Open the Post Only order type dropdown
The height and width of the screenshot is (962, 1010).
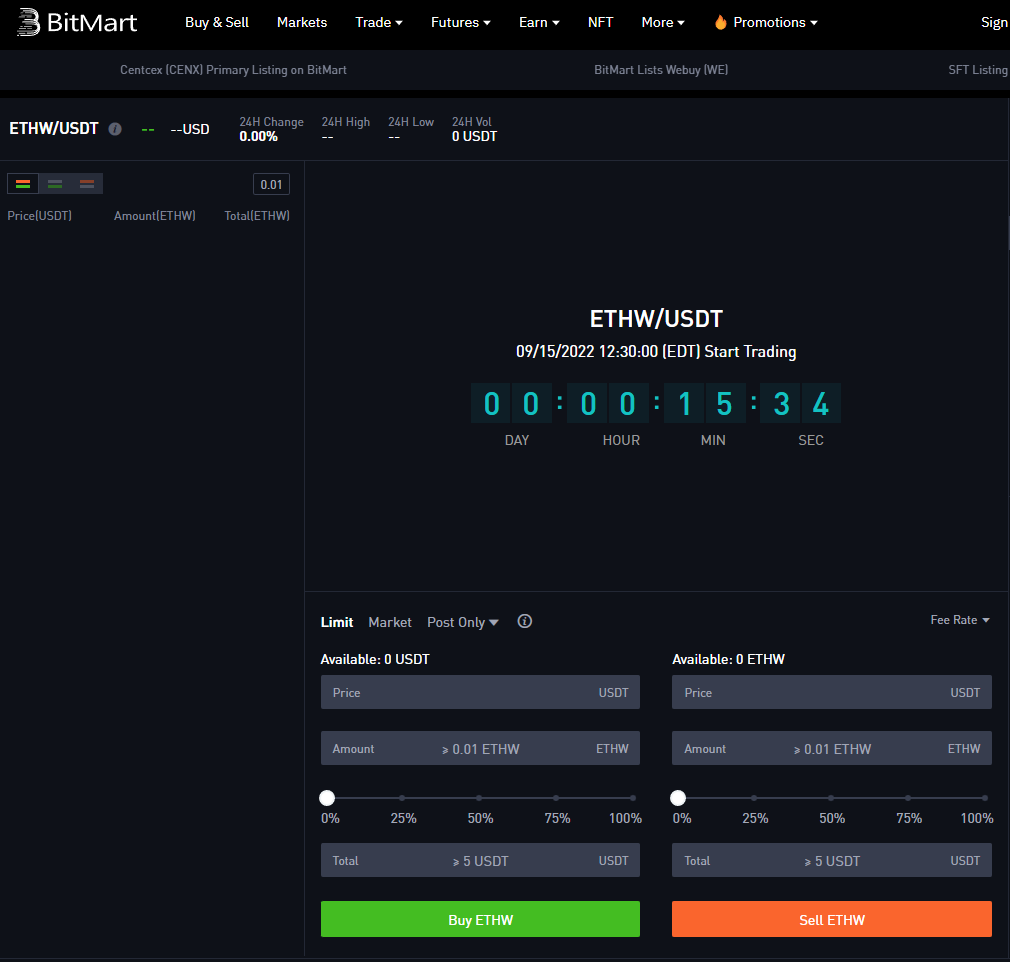(462, 622)
